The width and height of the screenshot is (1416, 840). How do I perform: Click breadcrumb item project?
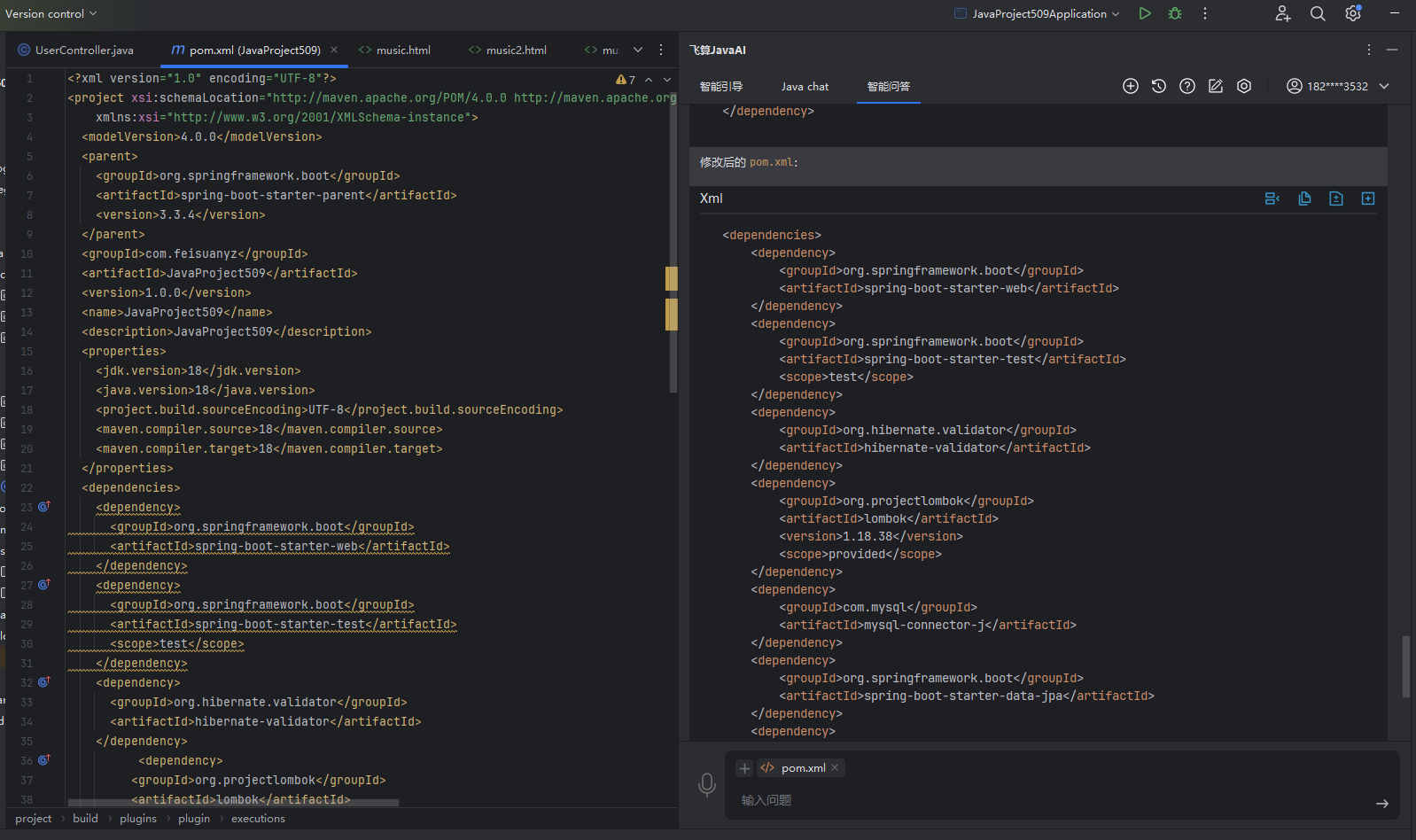(34, 818)
